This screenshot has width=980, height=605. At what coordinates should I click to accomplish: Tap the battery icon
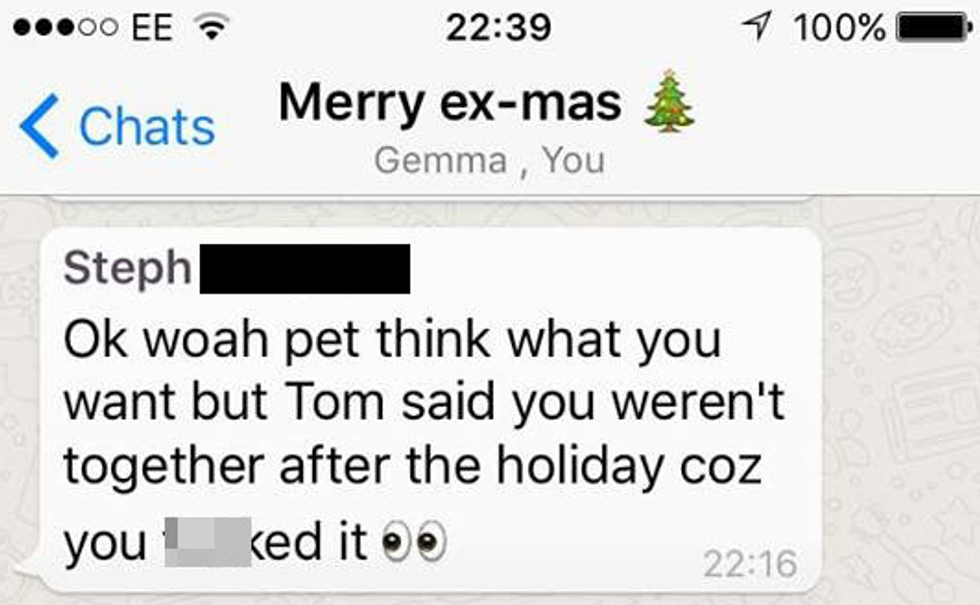point(934,28)
